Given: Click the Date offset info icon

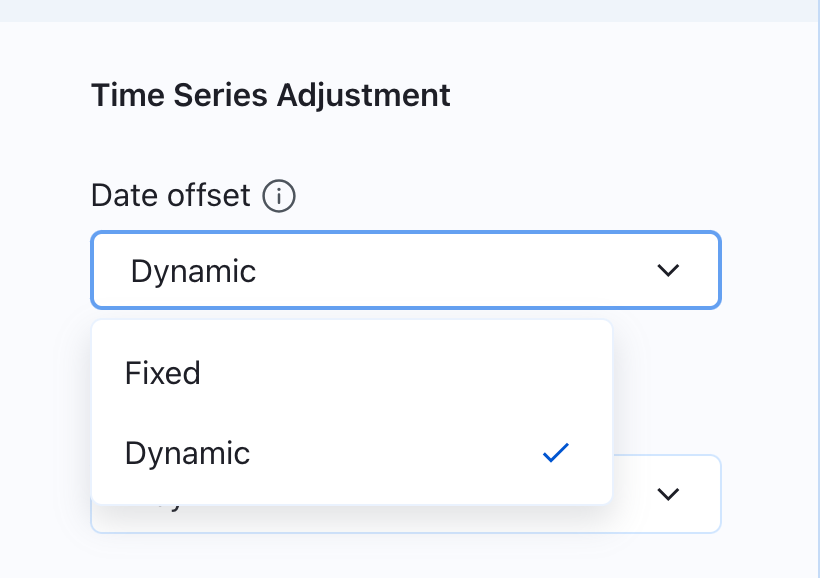Looking at the screenshot, I should pos(279,196).
